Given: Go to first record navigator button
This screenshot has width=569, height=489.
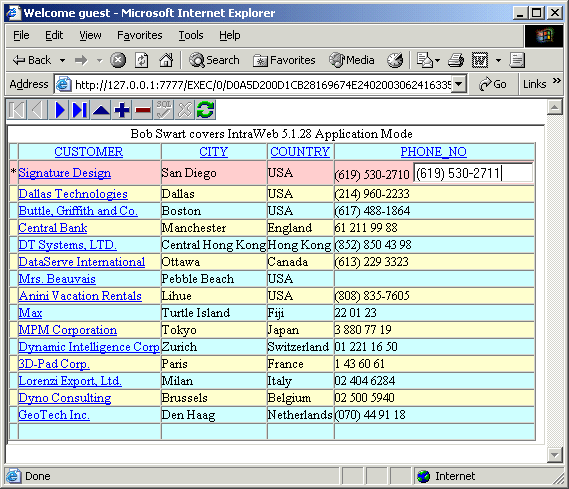Looking at the screenshot, I should pyautogui.click(x=17, y=110).
